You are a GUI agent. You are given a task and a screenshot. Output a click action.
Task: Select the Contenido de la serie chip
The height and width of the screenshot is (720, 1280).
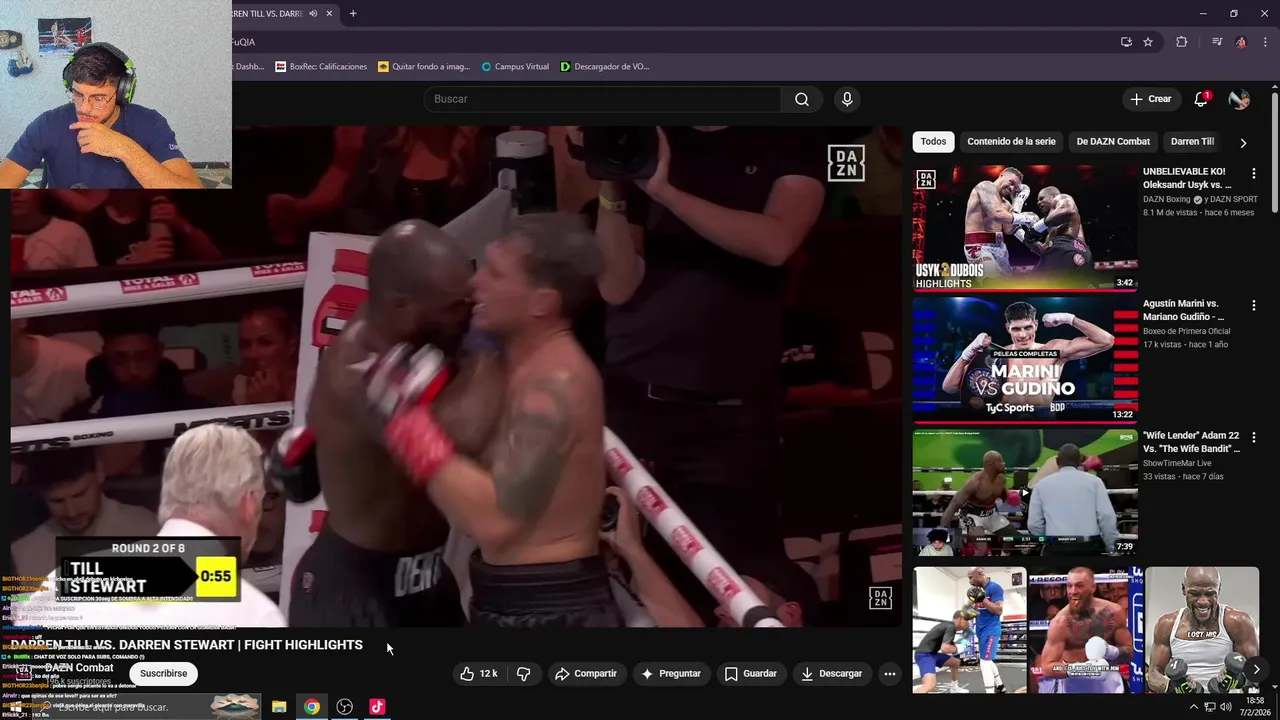pos(1011,142)
